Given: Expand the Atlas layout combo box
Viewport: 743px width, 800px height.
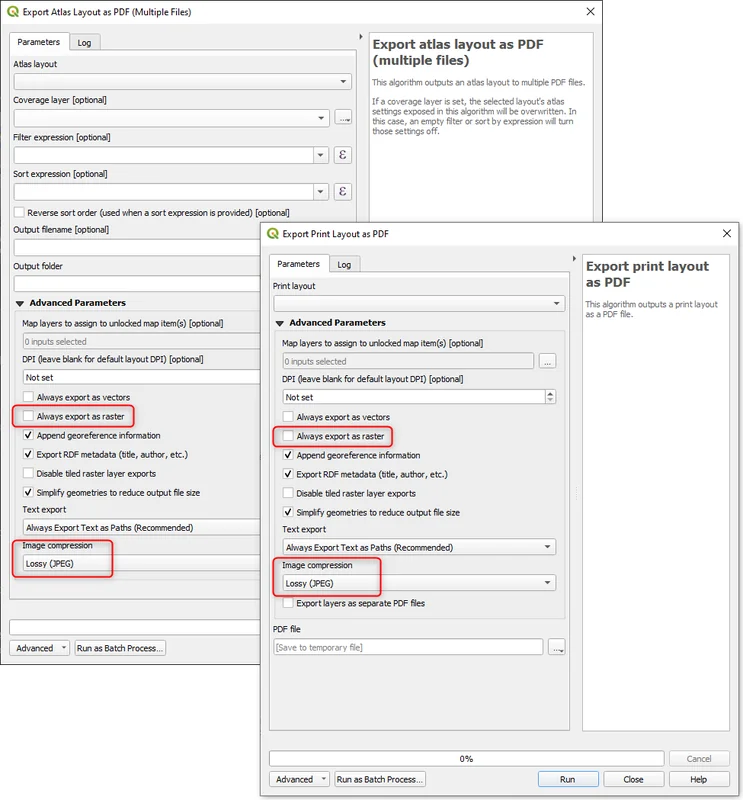Looking at the screenshot, I should (181, 82).
